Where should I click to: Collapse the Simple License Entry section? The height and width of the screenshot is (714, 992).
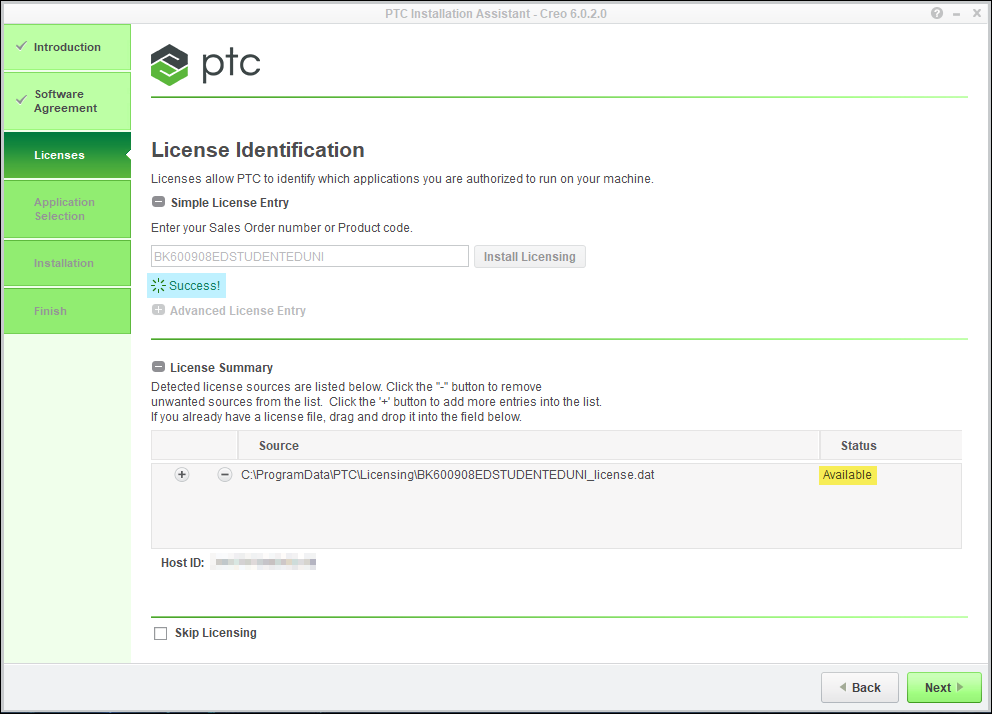[x=158, y=202]
